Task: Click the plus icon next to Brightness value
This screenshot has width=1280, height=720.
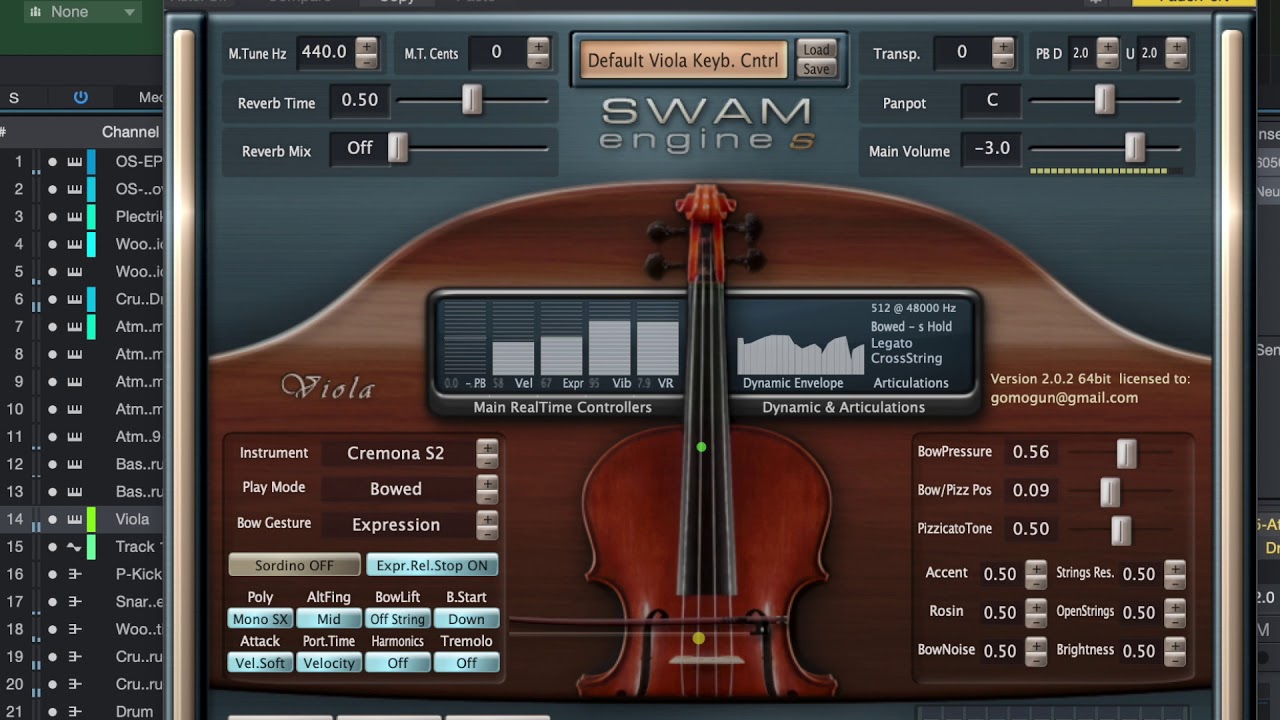Action: 1175,644
